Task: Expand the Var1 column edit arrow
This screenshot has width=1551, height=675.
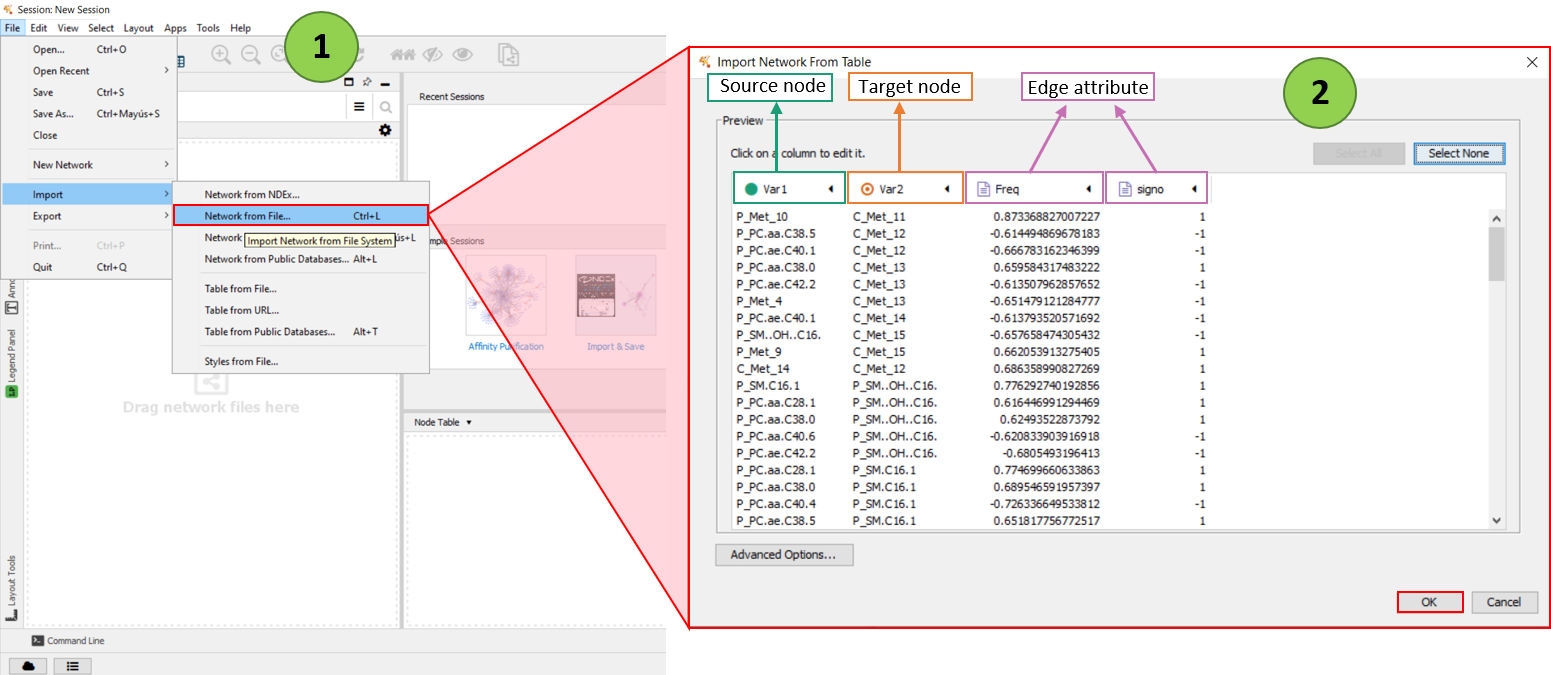Action: (x=830, y=189)
